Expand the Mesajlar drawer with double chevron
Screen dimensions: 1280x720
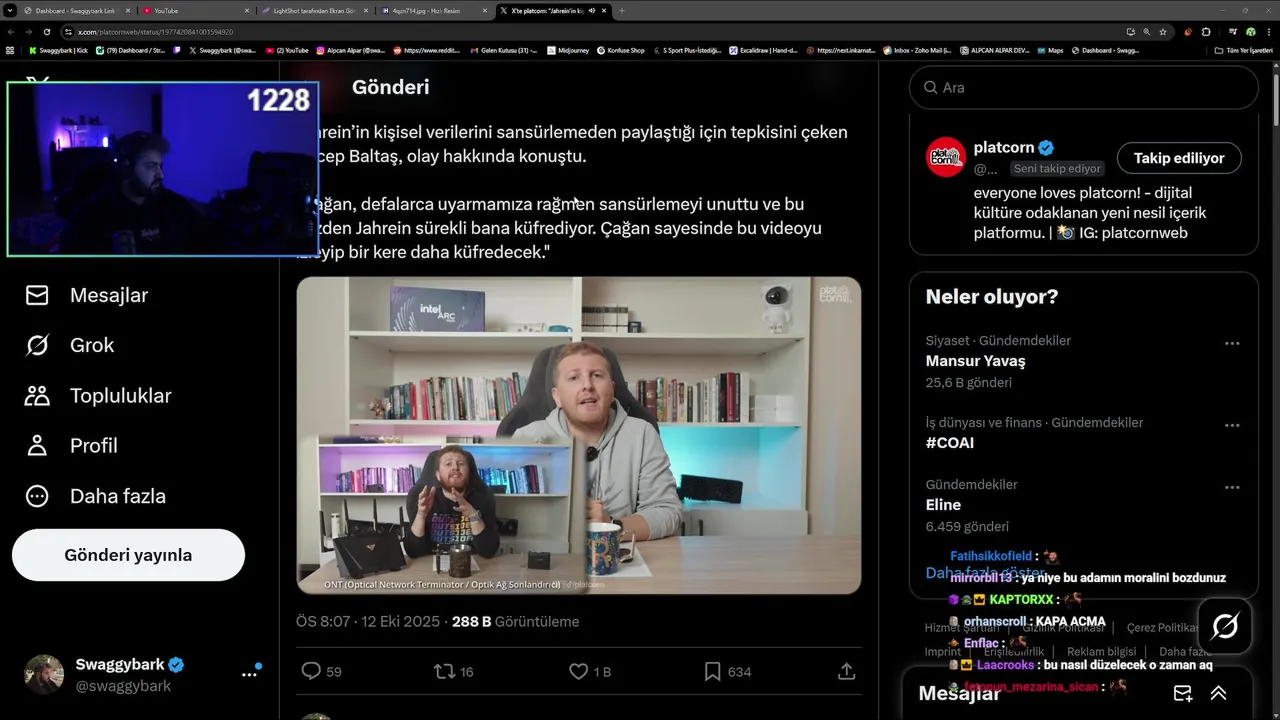[1219, 693]
